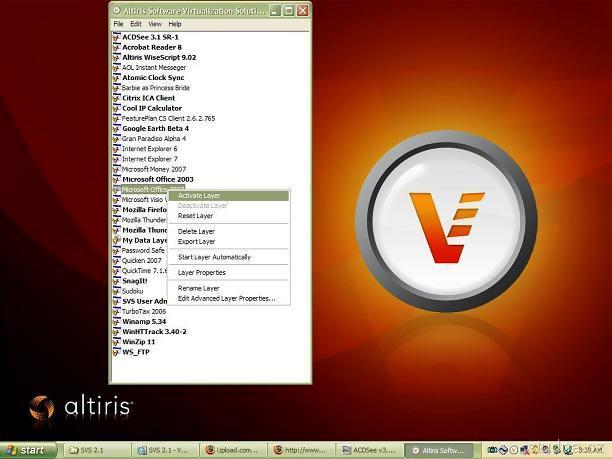Click the Sudoku layer icon
This screenshot has height=459, width=612.
pos(116,291)
